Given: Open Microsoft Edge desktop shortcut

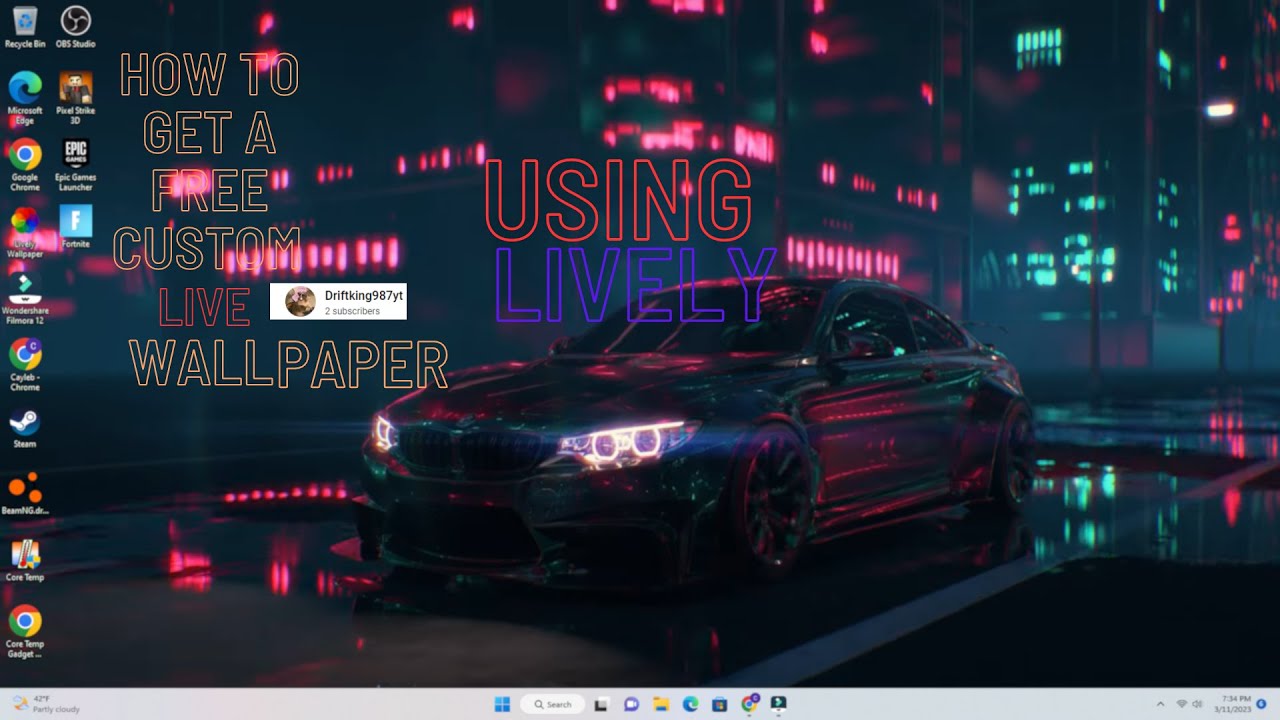Looking at the screenshot, I should [25, 97].
